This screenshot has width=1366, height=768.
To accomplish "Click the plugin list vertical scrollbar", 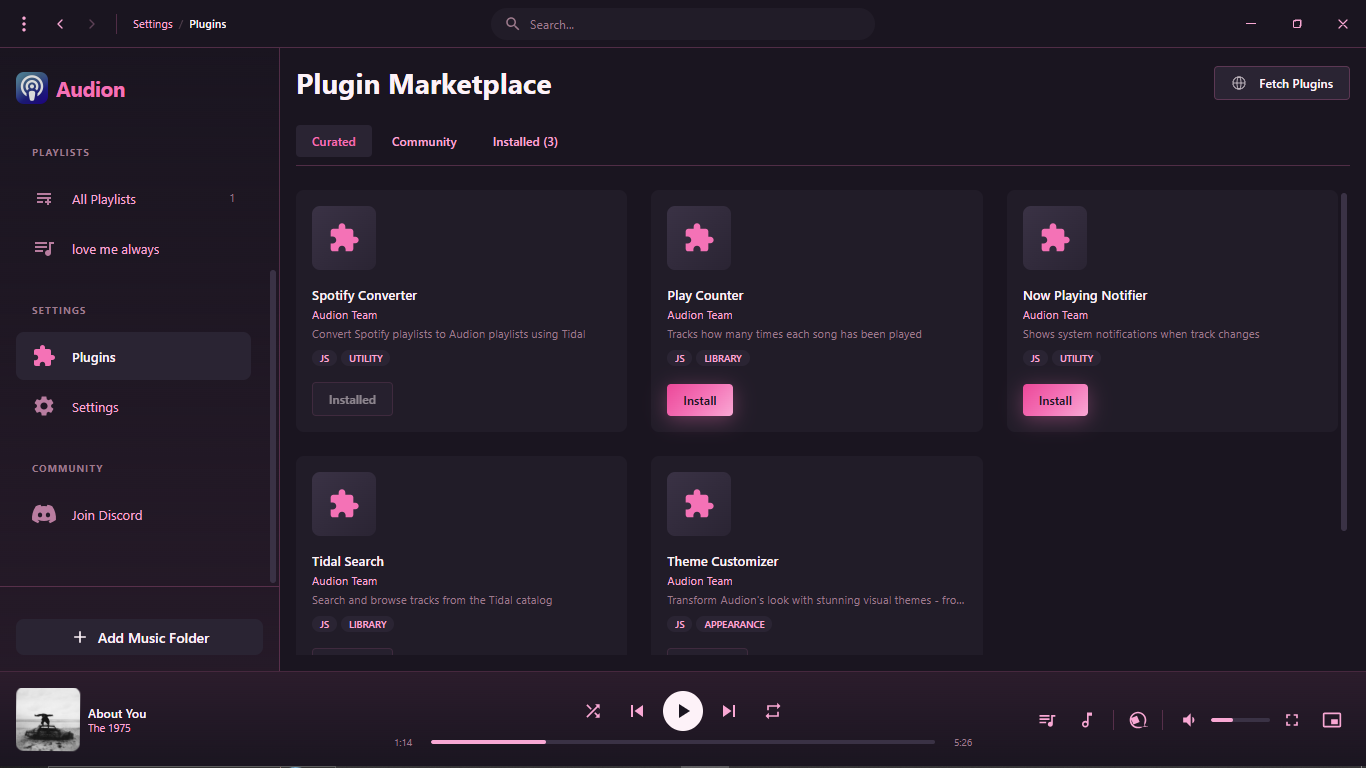I will [x=1343, y=362].
